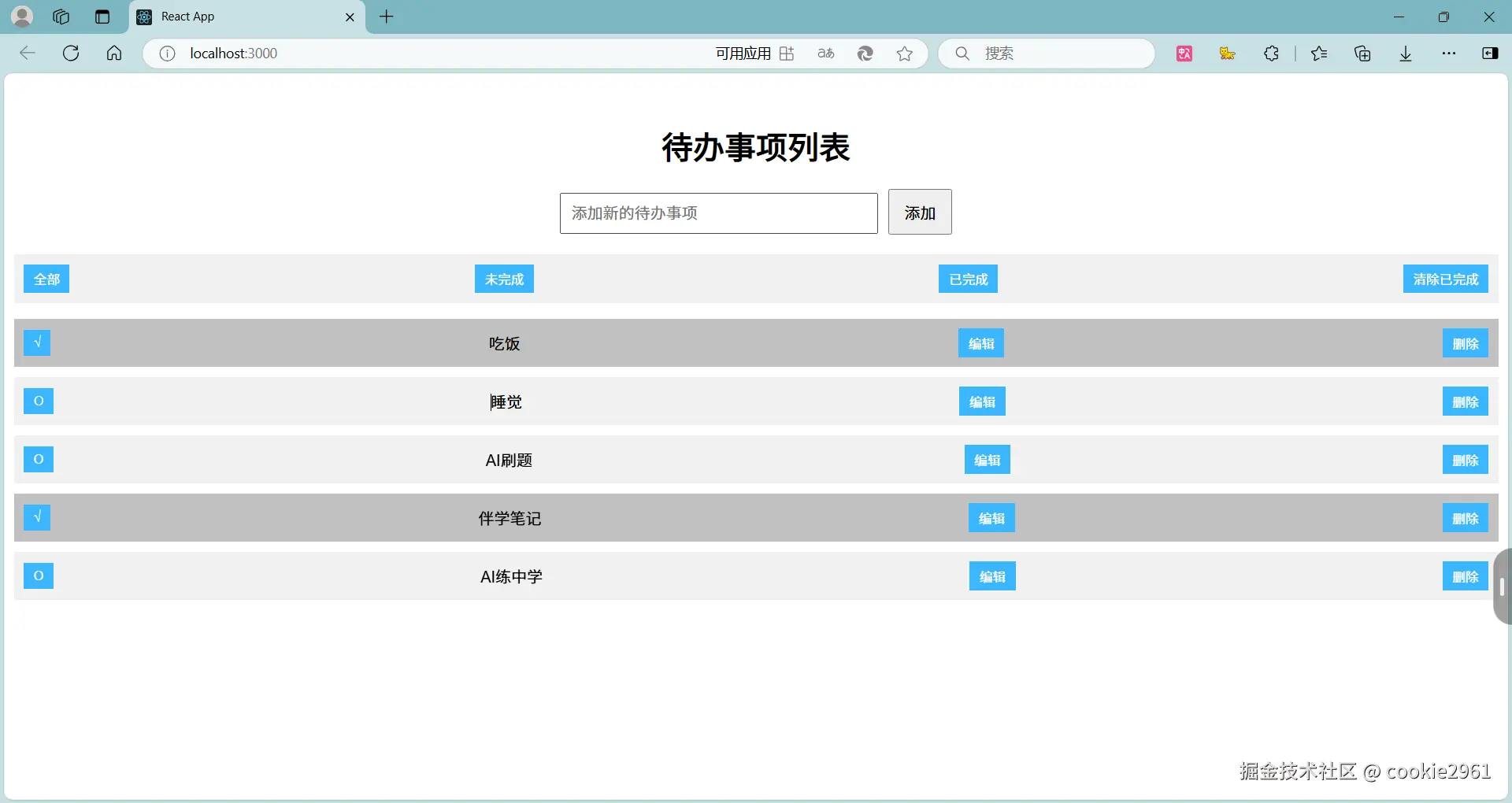
Task: Click the AI练中学 todo text
Action: coord(512,576)
